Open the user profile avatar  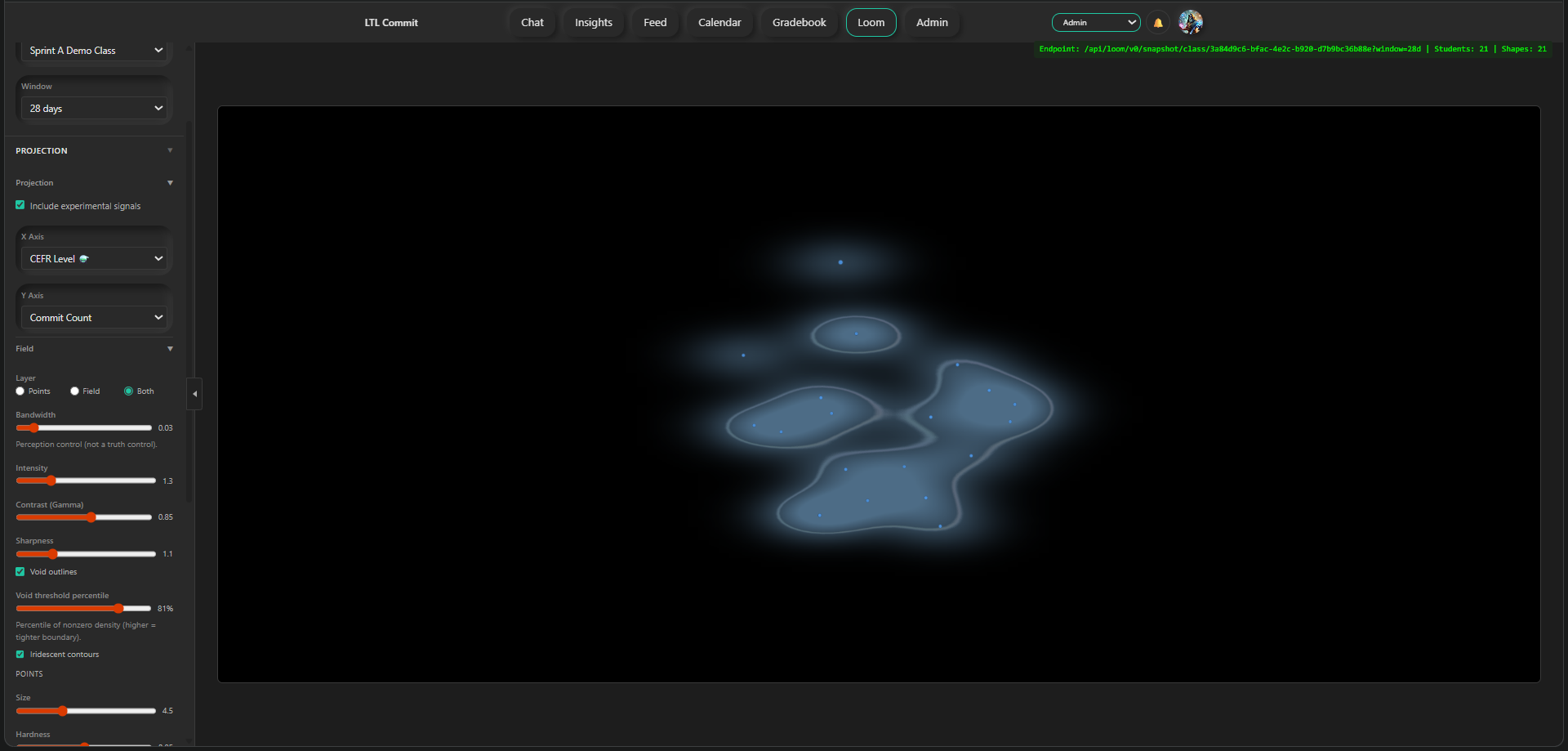pyautogui.click(x=1191, y=22)
